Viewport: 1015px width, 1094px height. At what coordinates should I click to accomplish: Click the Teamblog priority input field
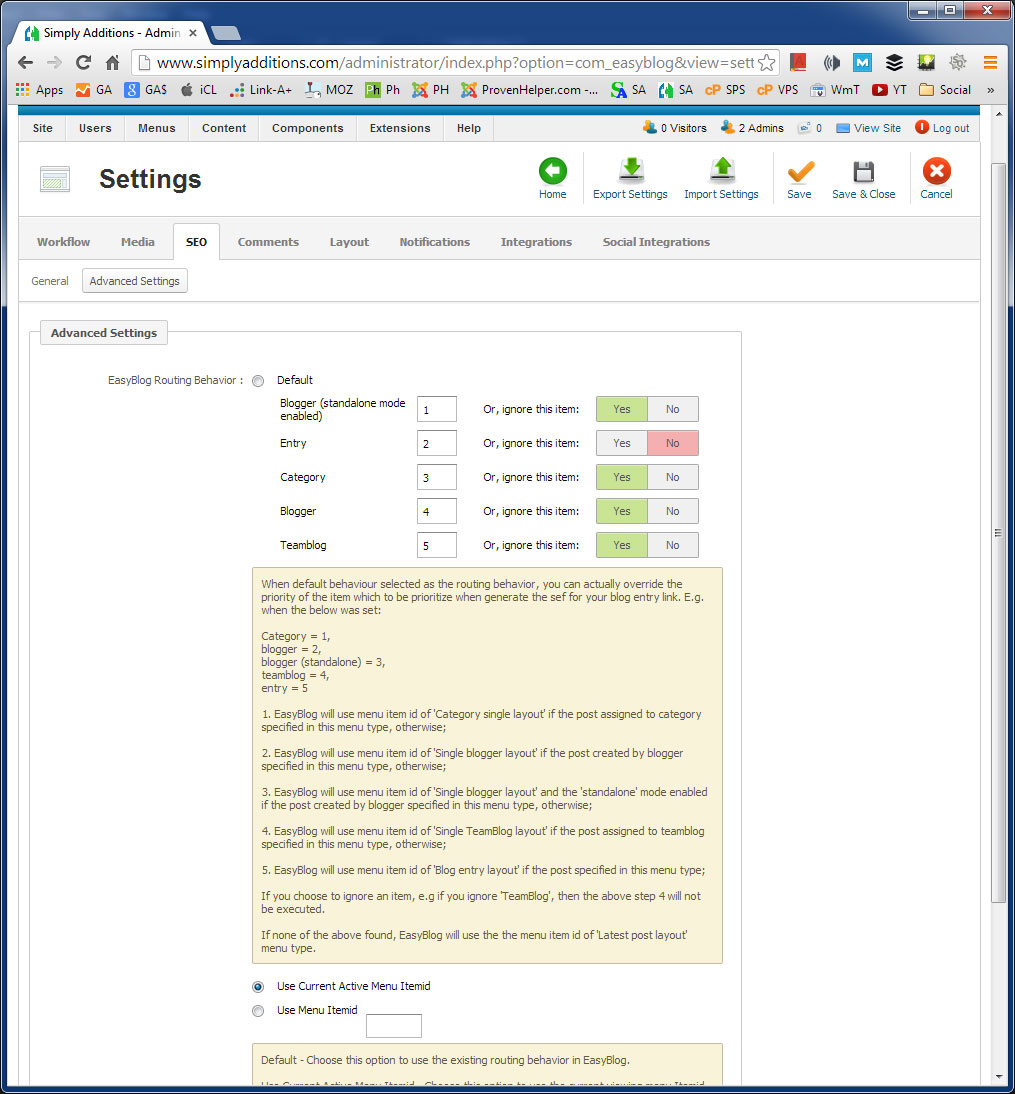[437, 546]
